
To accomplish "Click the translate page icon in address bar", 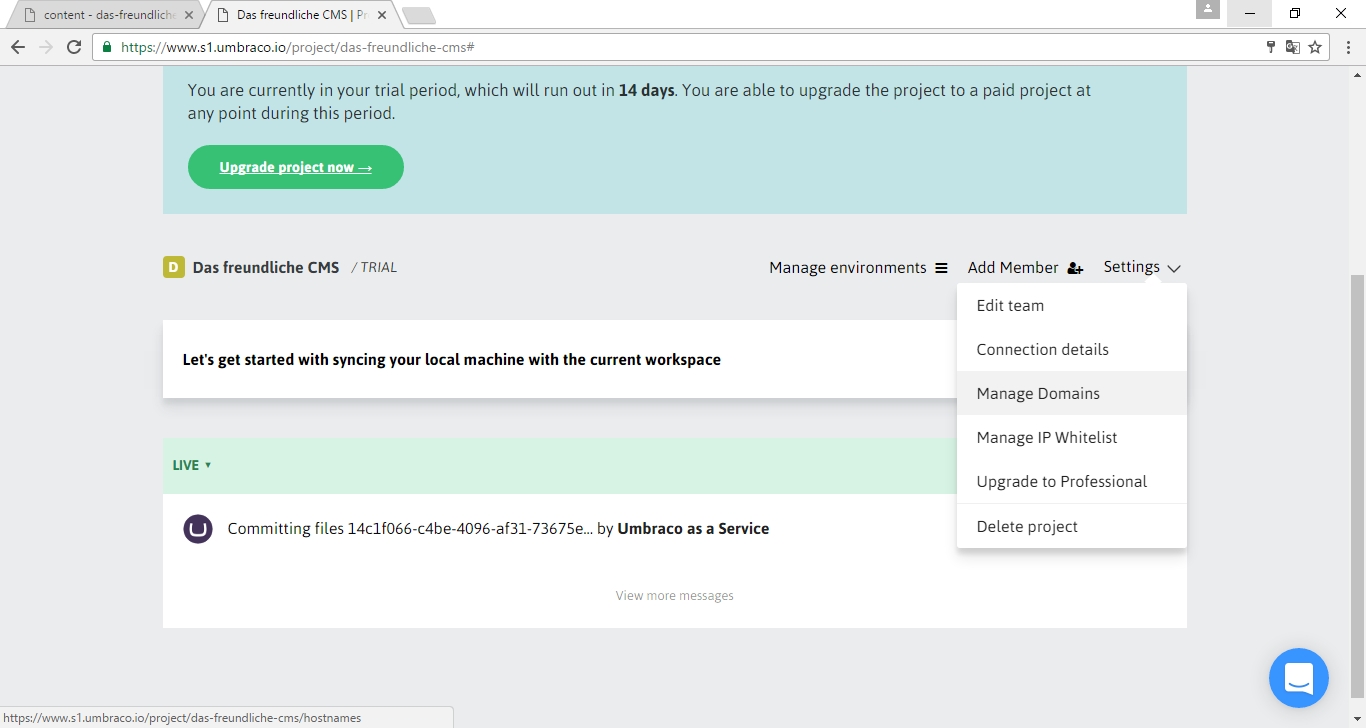I will (x=1293, y=47).
